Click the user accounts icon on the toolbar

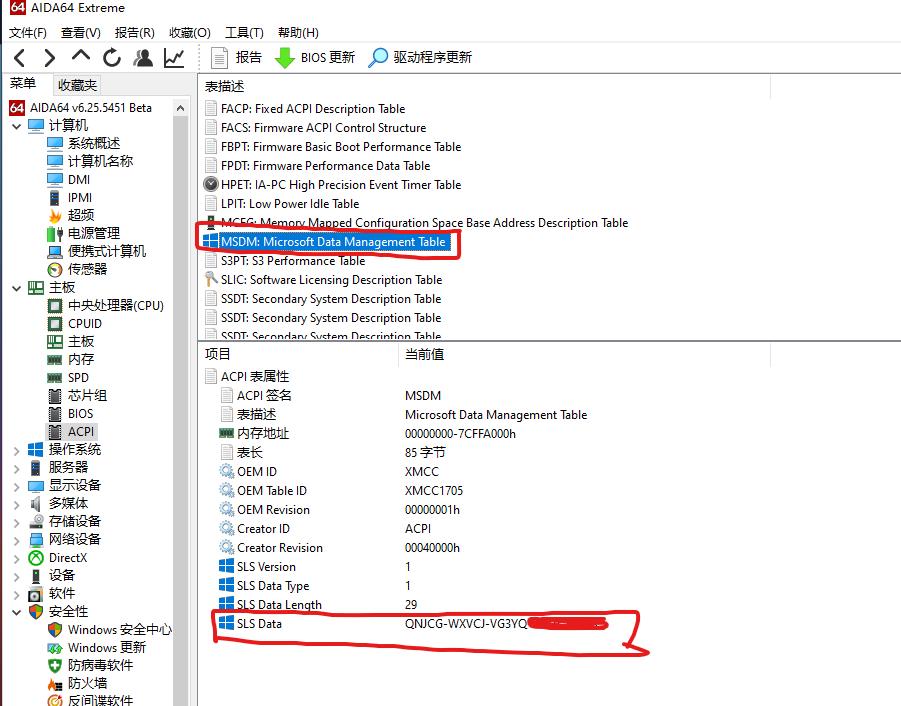coord(142,57)
